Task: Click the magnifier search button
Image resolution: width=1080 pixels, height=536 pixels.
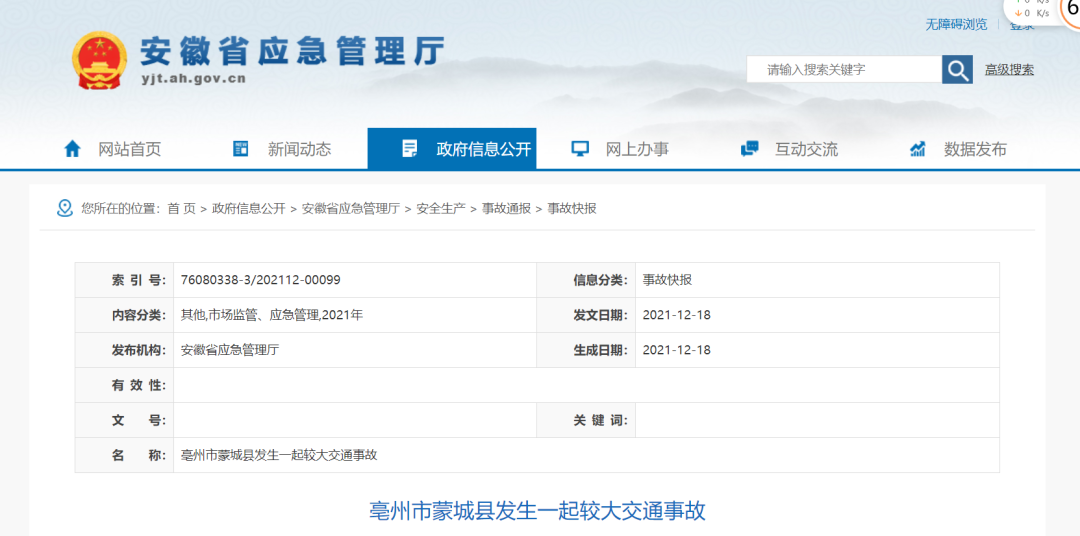Action: coord(957,70)
